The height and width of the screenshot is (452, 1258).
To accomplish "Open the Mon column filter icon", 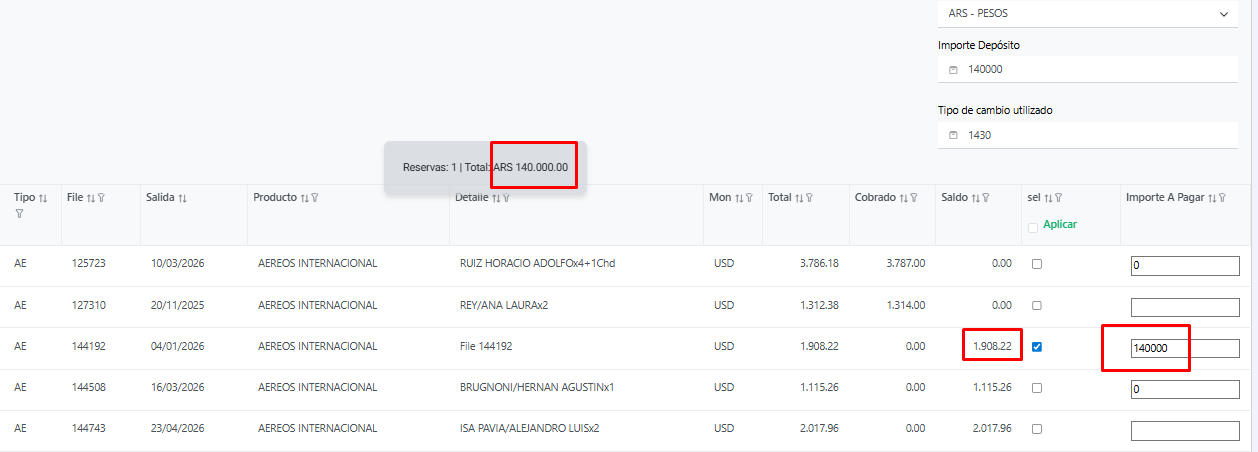I will [749, 198].
